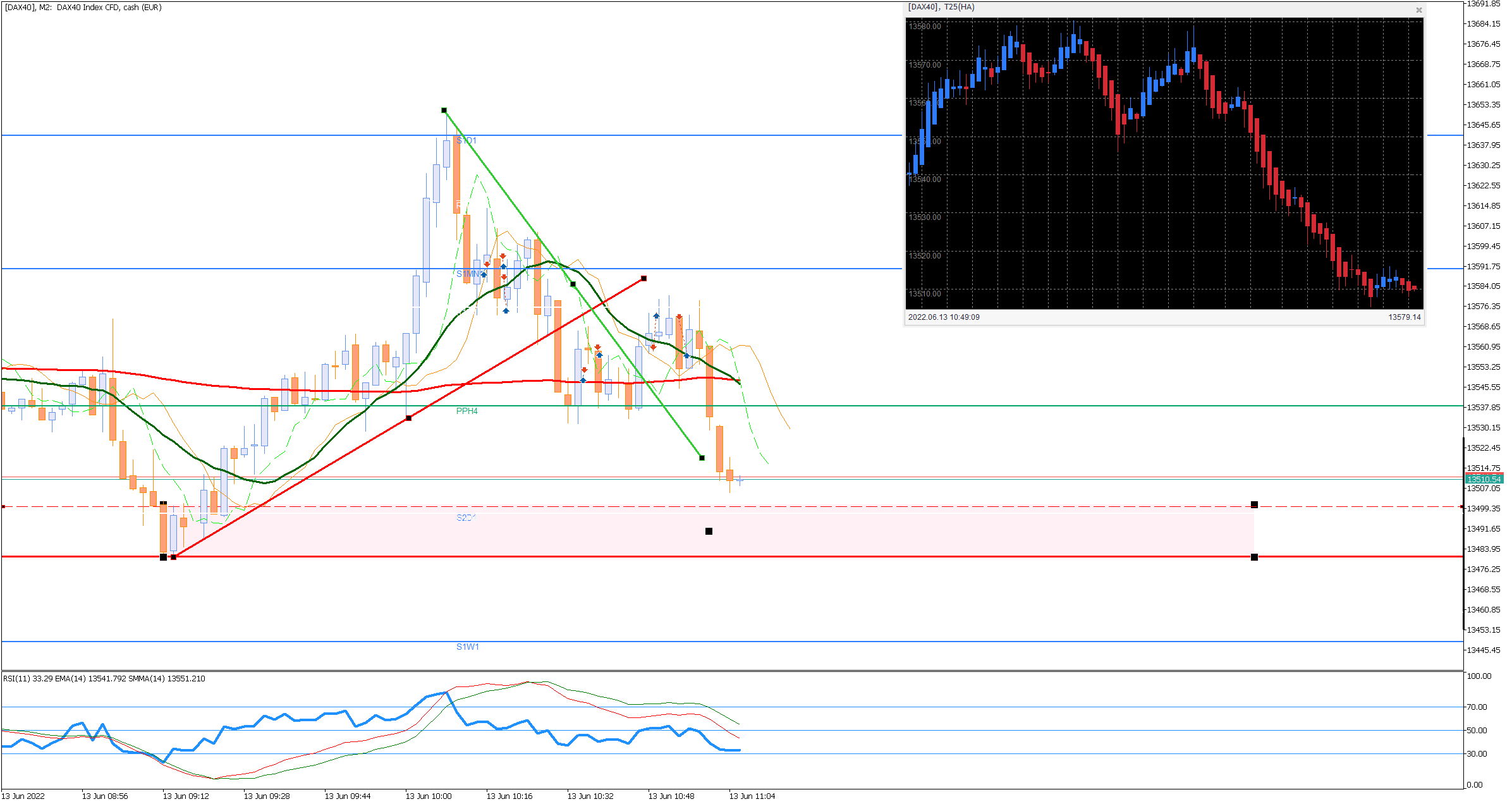Image resolution: width=1512 pixels, height=804 pixels.
Task: Click the S1D1 pivot level label
Action: point(466,140)
